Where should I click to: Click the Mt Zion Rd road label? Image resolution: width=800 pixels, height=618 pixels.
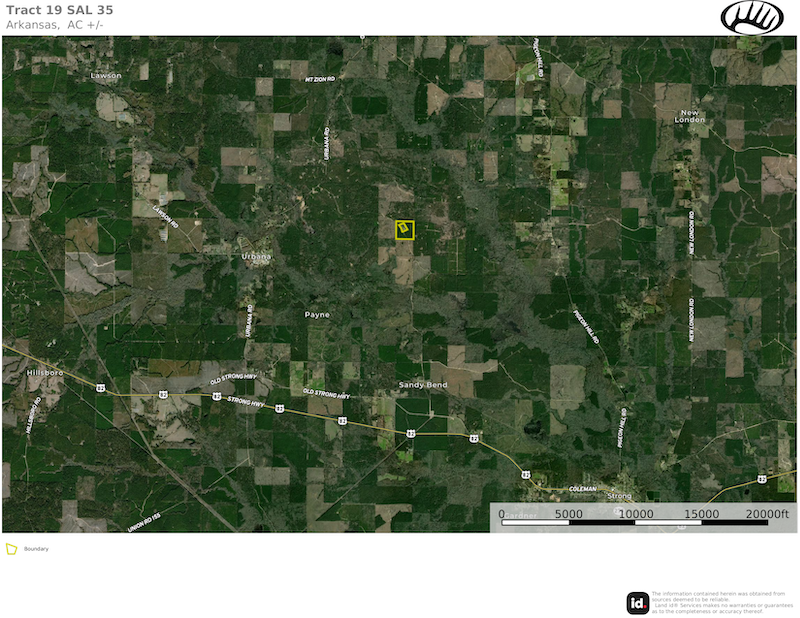pos(322,78)
